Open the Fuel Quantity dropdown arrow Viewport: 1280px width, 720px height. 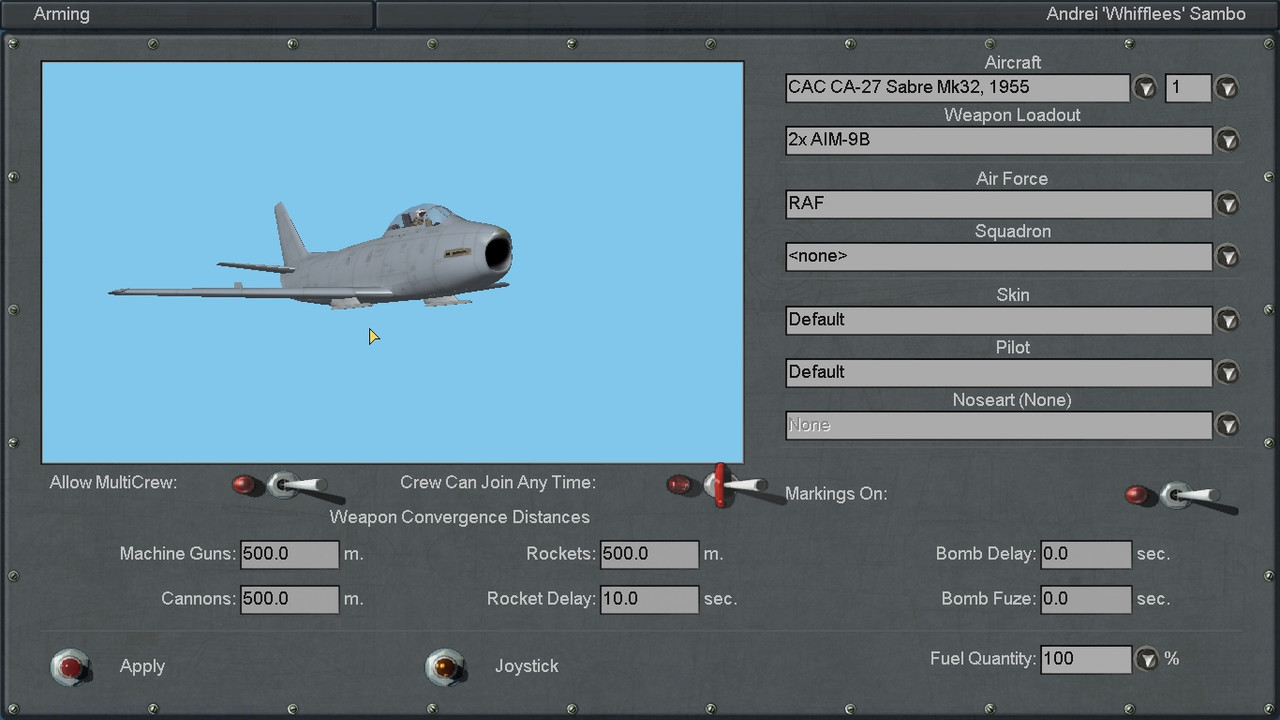(x=1146, y=659)
